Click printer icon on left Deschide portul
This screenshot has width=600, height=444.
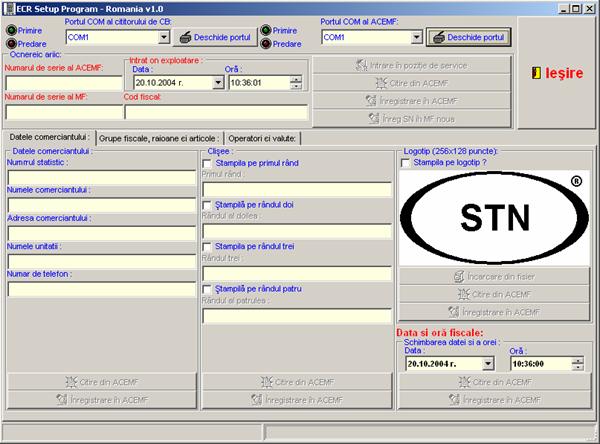click(x=186, y=37)
